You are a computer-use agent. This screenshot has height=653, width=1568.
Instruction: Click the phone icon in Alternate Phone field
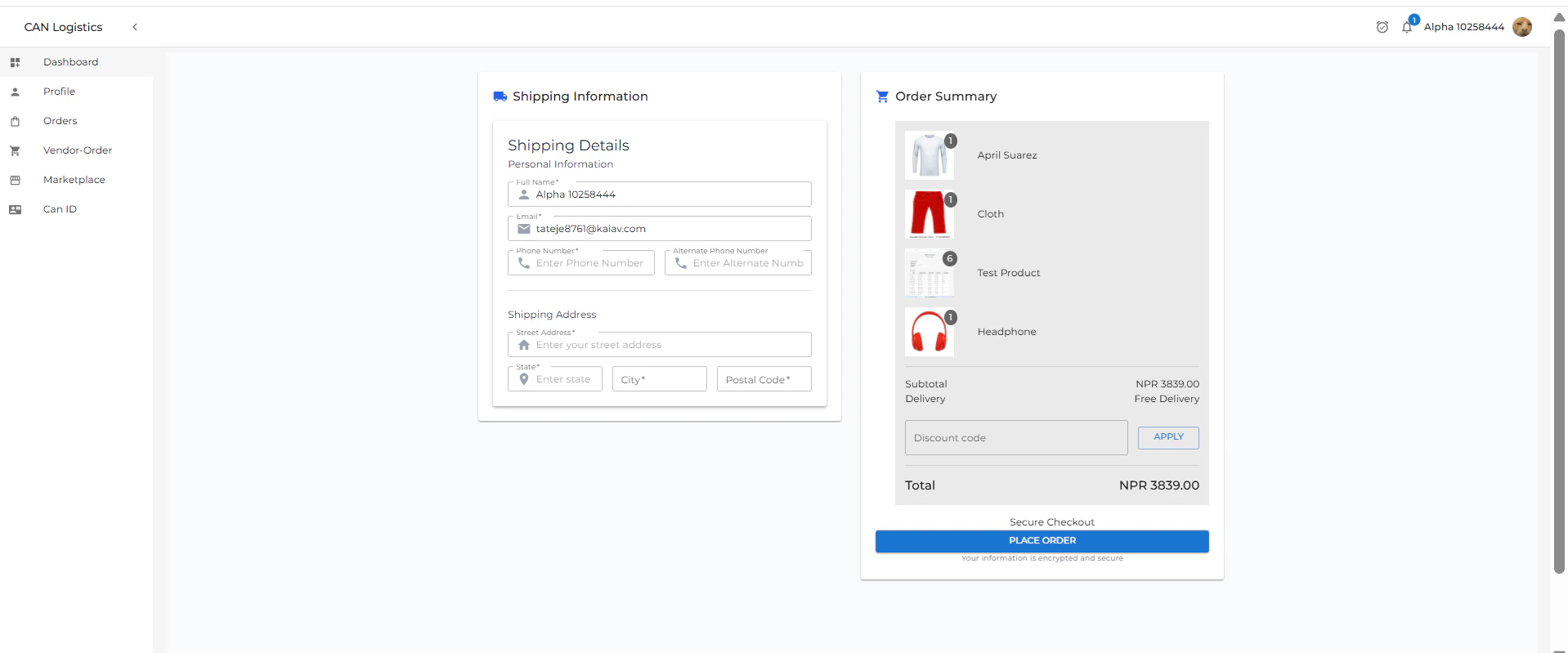(x=681, y=263)
